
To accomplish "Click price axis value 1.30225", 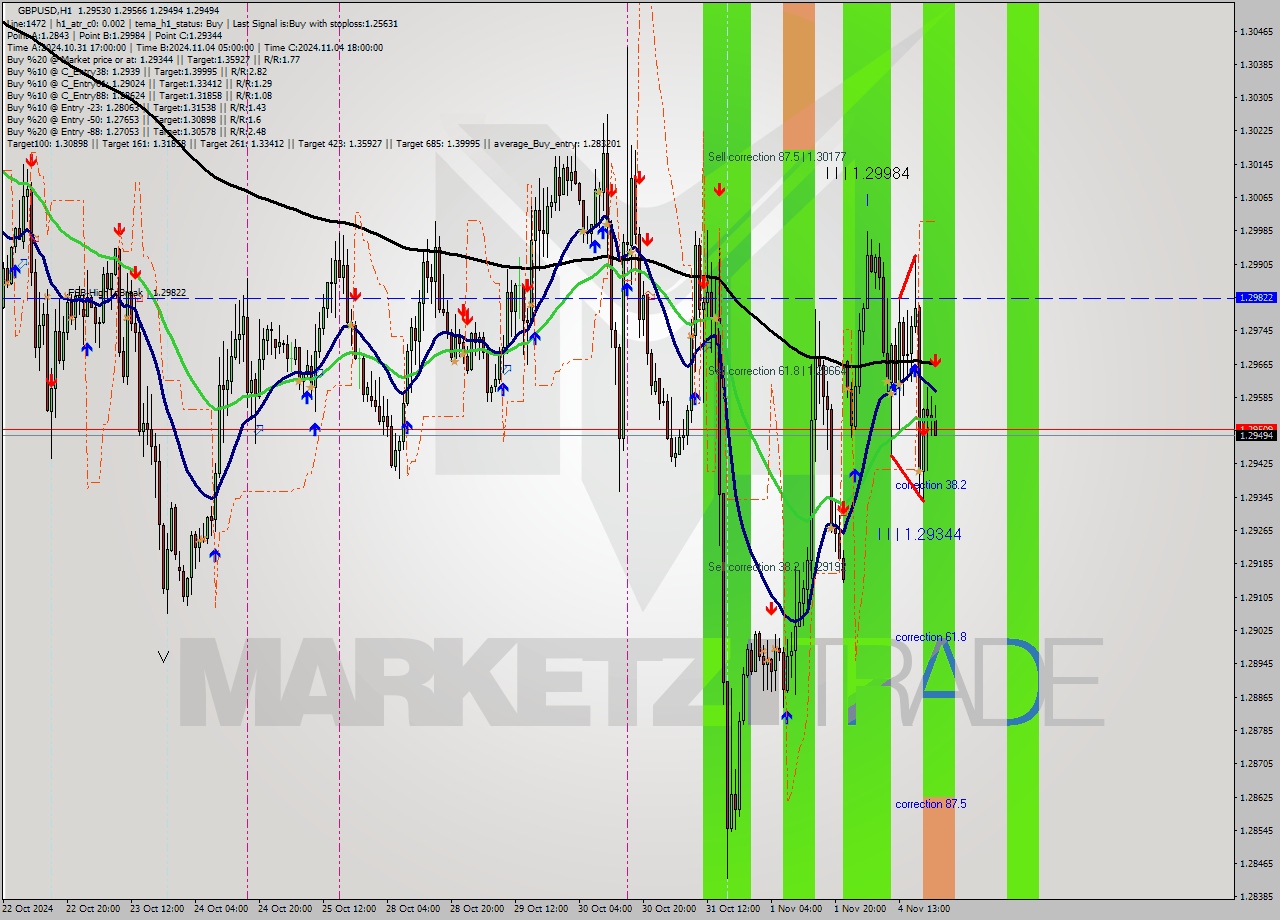I will [x=1256, y=131].
